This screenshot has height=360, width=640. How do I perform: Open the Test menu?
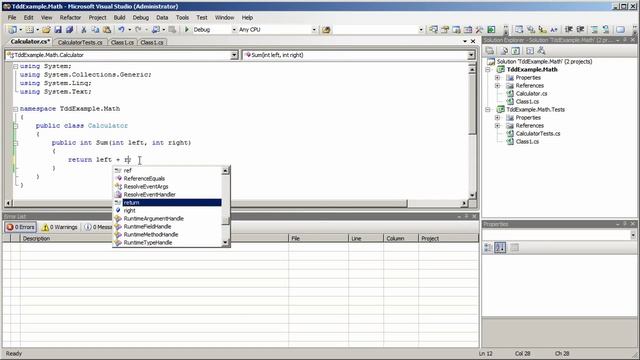click(202, 18)
